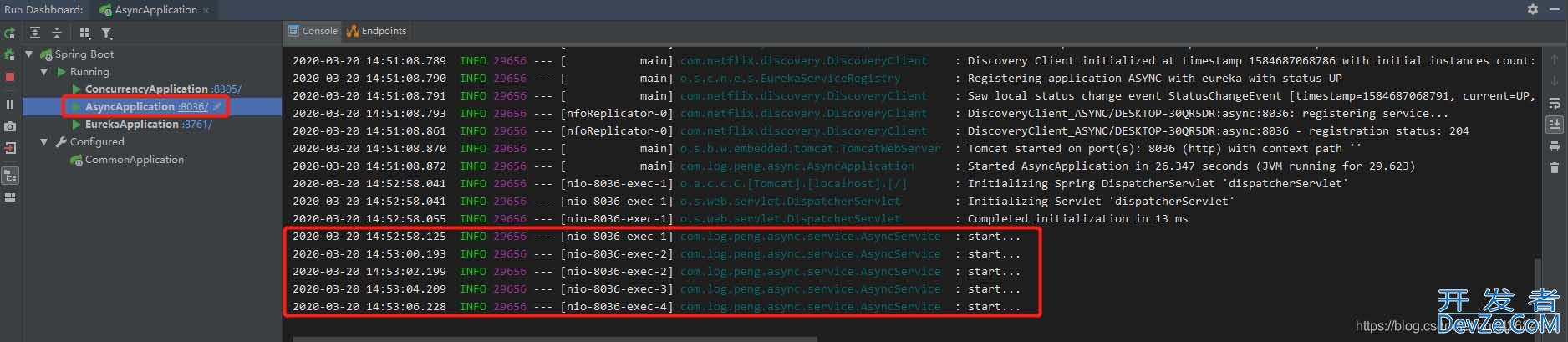
Task: Open the Run Dashboard settings gear
Action: click(x=1533, y=9)
